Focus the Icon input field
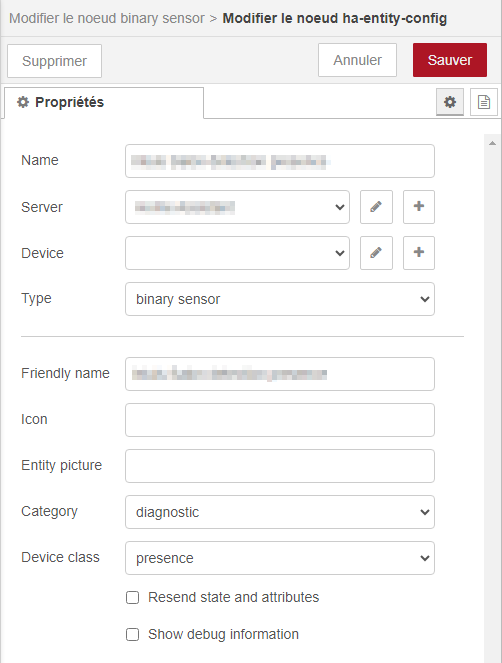502x663 pixels. 280,420
